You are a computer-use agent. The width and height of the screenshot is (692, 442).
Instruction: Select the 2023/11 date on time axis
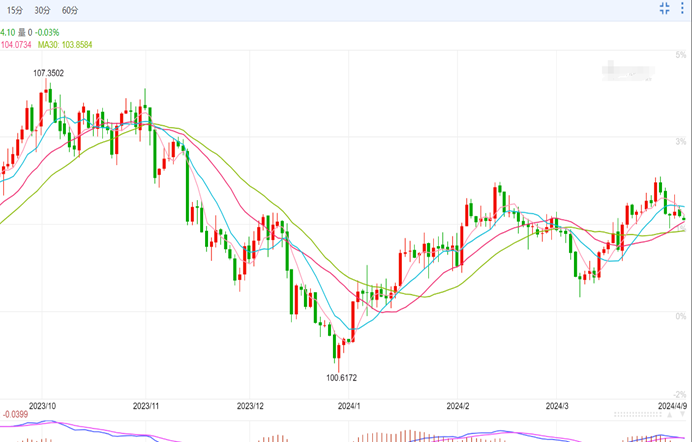[146, 407]
